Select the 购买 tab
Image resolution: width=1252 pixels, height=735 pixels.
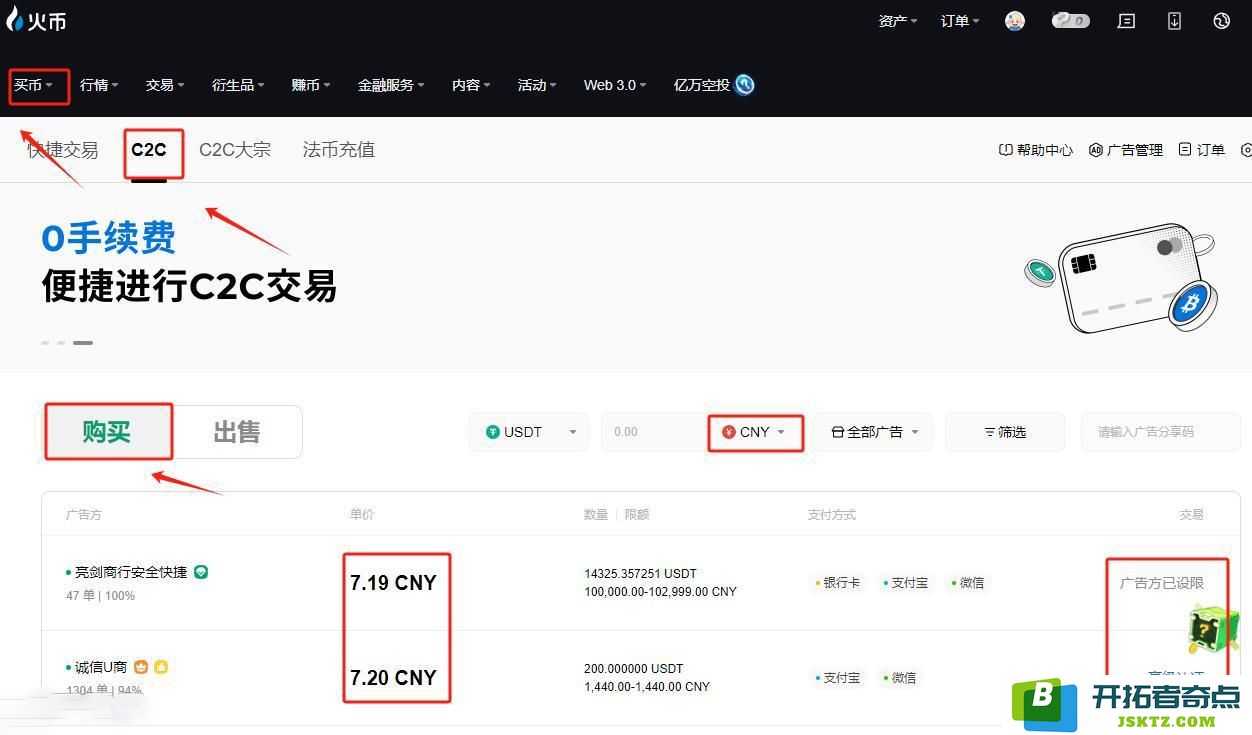[107, 432]
